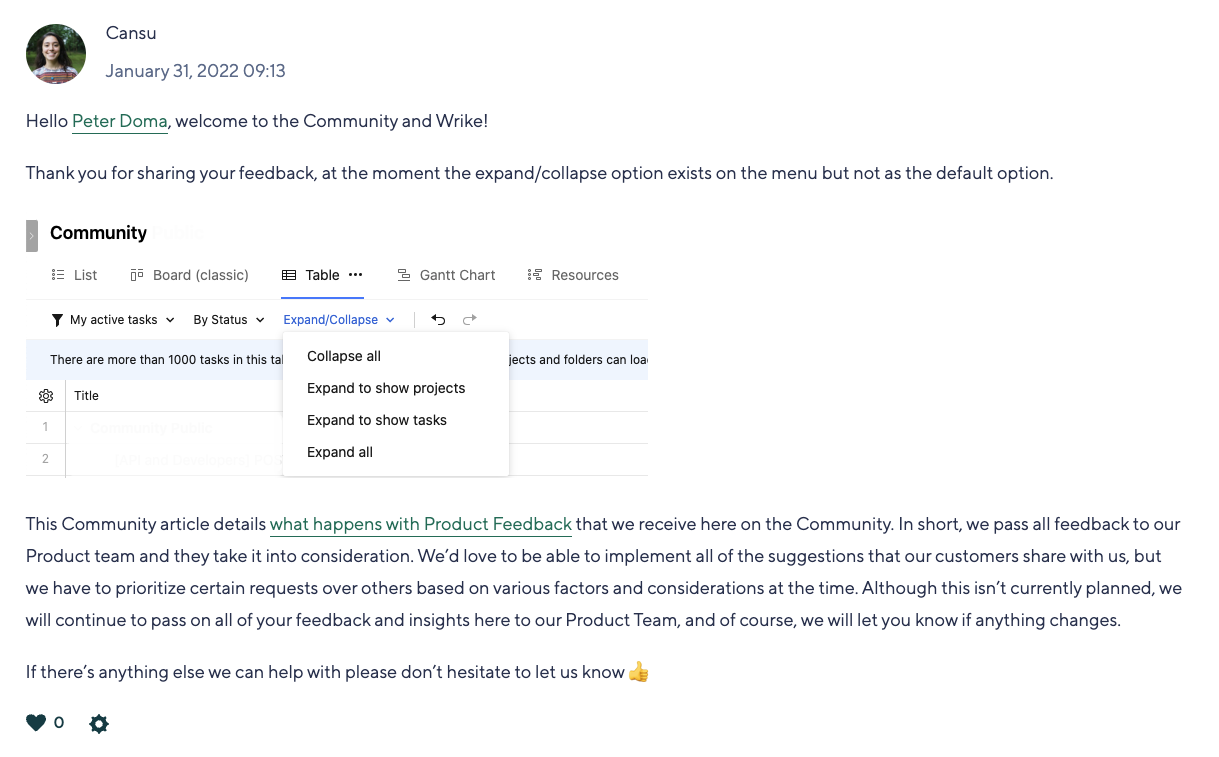The width and height of the screenshot is (1219, 757).
Task: Open the Gantt Chart tab
Action: pyautogui.click(x=446, y=275)
